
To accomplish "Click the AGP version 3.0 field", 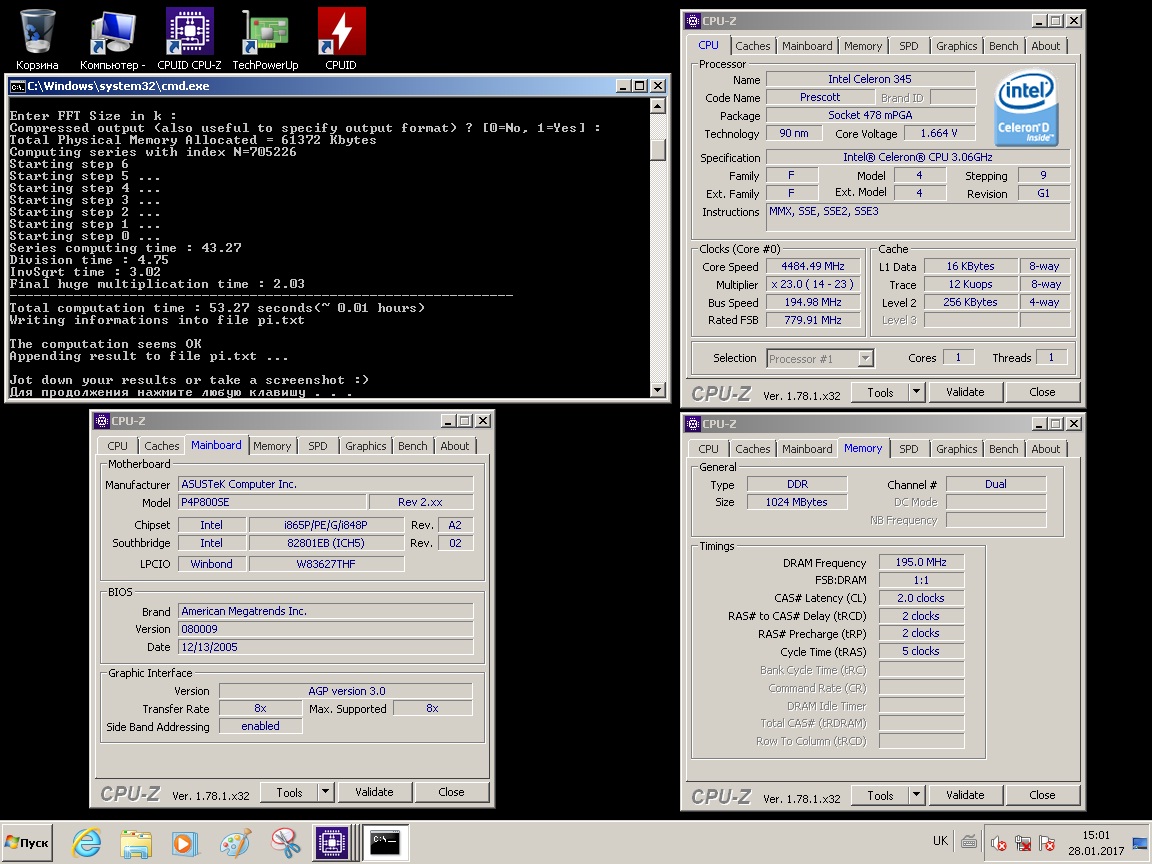I will (x=346, y=691).
